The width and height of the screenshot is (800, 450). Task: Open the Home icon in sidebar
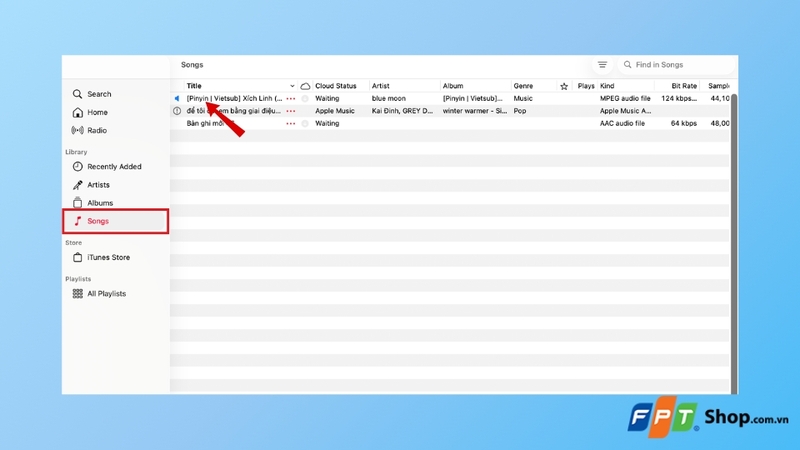[x=77, y=112]
